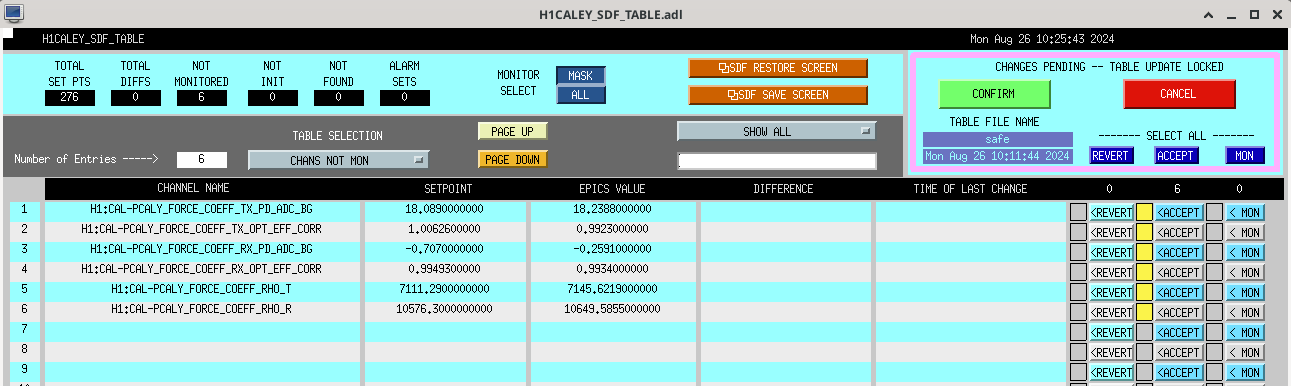1291x386 pixels.
Task: Click the table file name 'safe'
Action: point(997,139)
